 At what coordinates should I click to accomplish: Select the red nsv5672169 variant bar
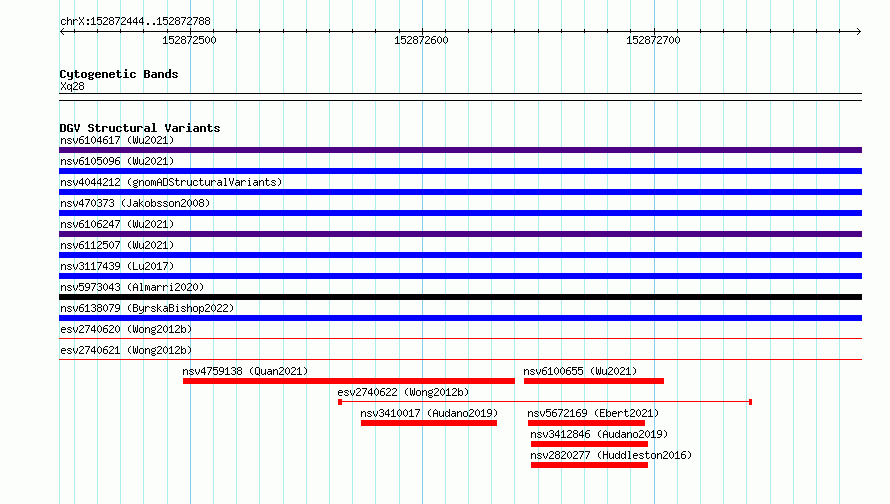(x=586, y=423)
